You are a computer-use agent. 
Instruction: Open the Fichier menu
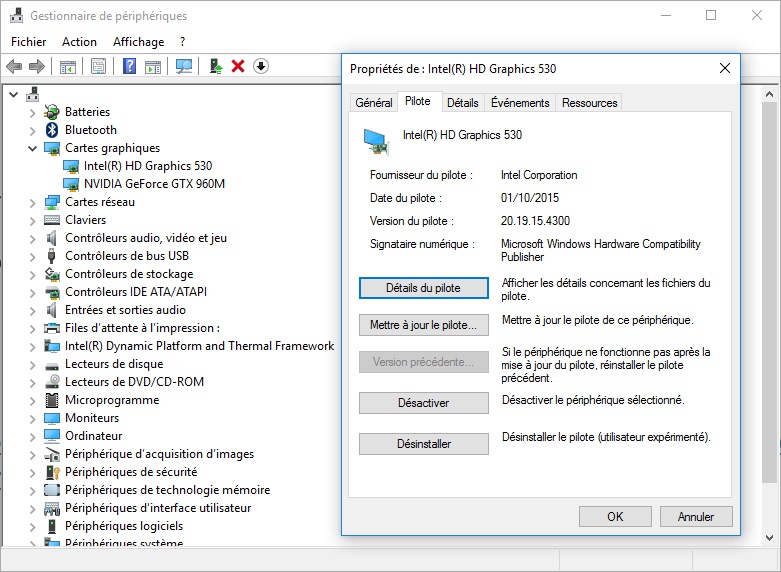[x=28, y=42]
